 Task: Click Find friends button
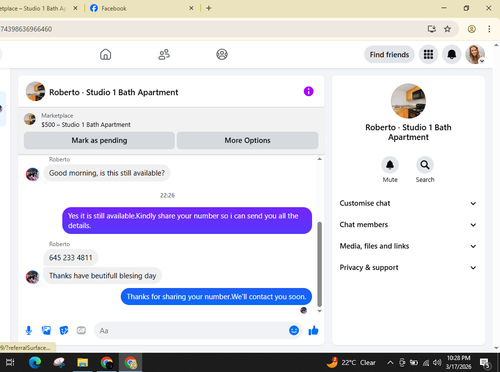[x=389, y=54]
